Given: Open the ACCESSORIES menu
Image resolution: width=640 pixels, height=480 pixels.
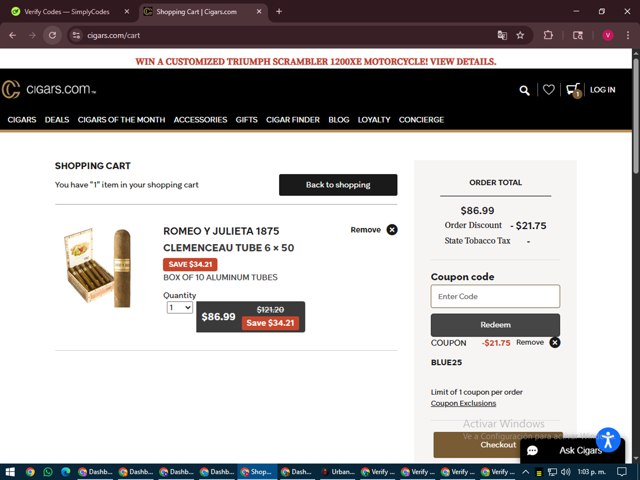Looking at the screenshot, I should [x=200, y=120].
